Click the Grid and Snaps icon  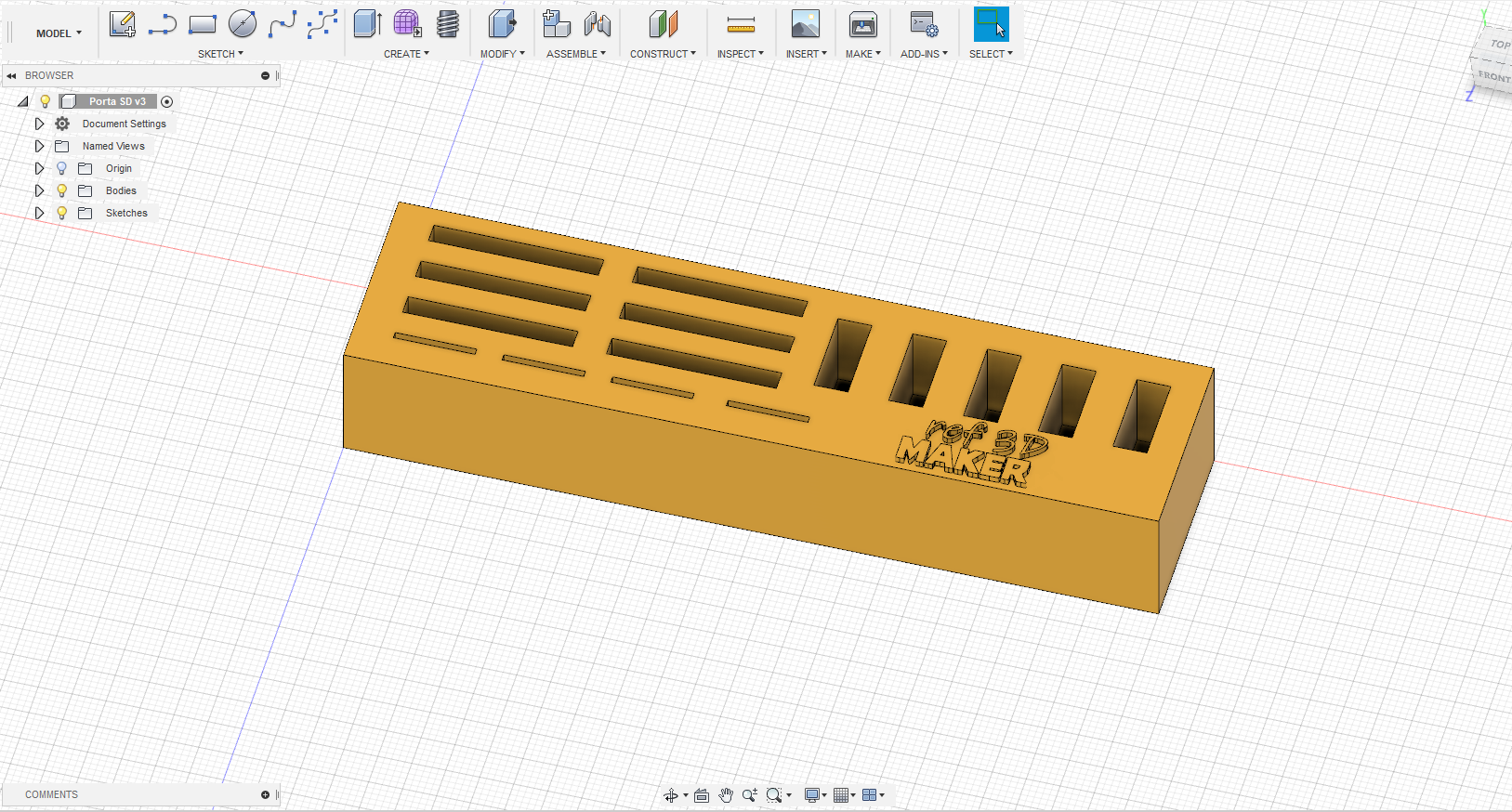pos(841,795)
